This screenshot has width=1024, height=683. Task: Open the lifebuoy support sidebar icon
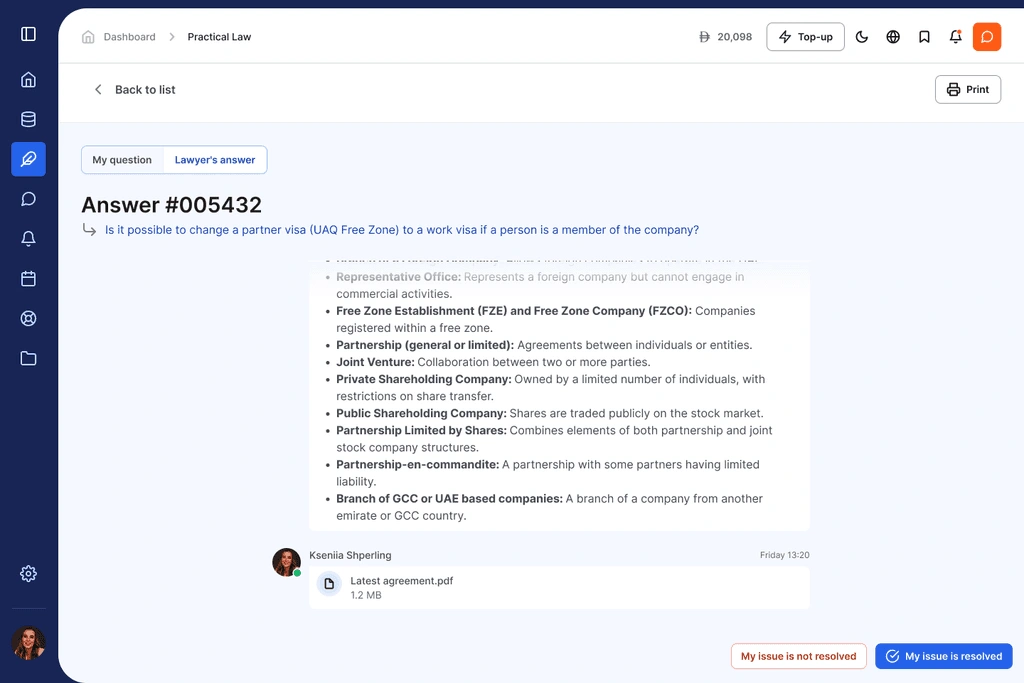tap(28, 319)
